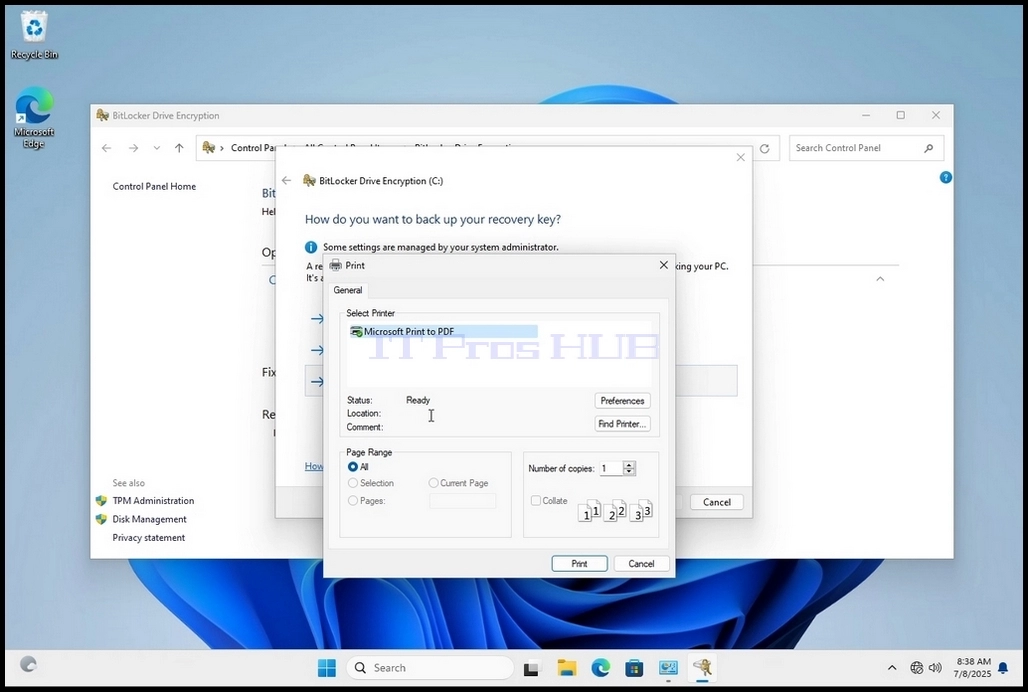Cancel the BitLocker Drive Encryption wizard
This screenshot has width=1028, height=692.
pyautogui.click(x=717, y=502)
